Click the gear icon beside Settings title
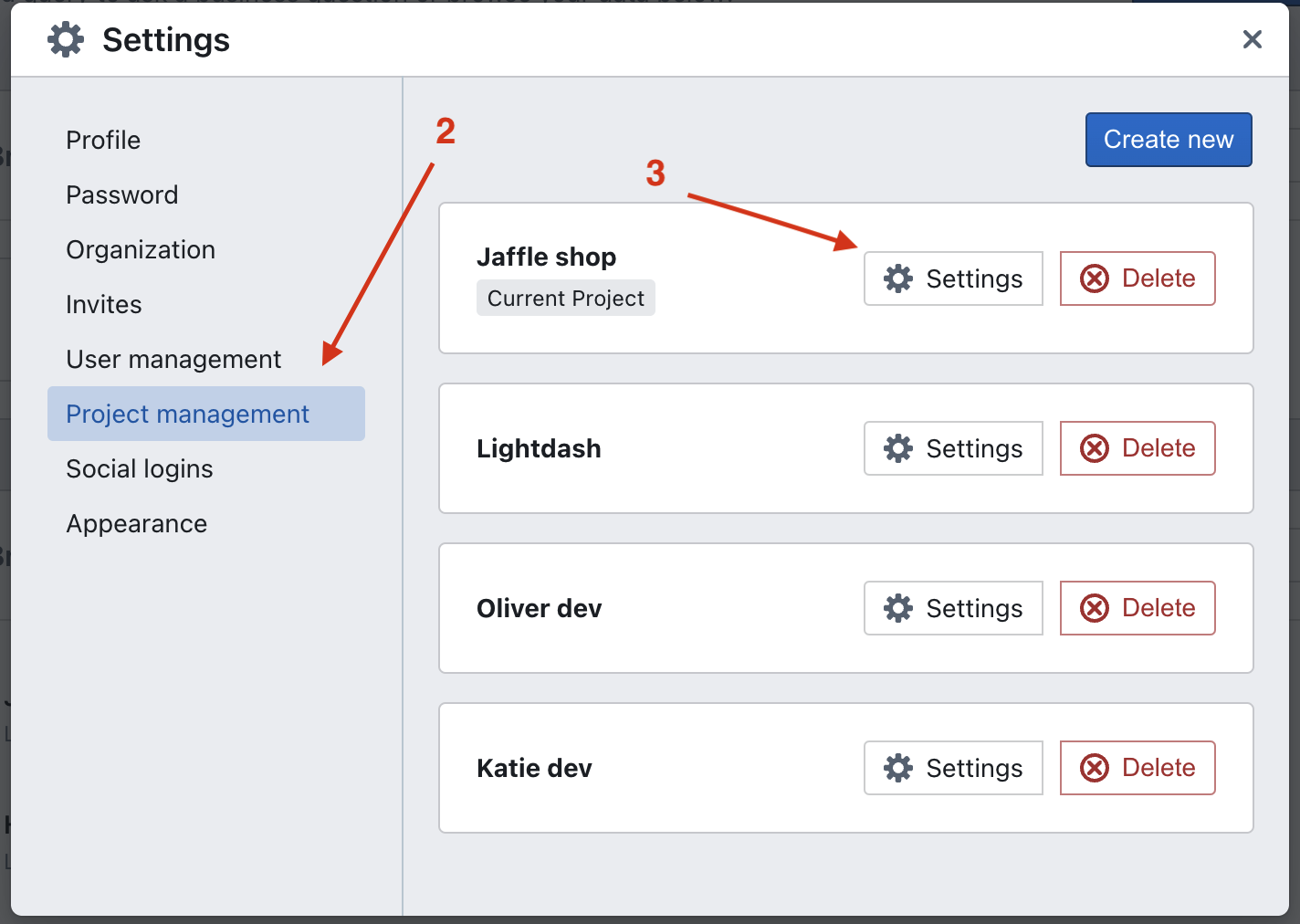 (x=66, y=40)
